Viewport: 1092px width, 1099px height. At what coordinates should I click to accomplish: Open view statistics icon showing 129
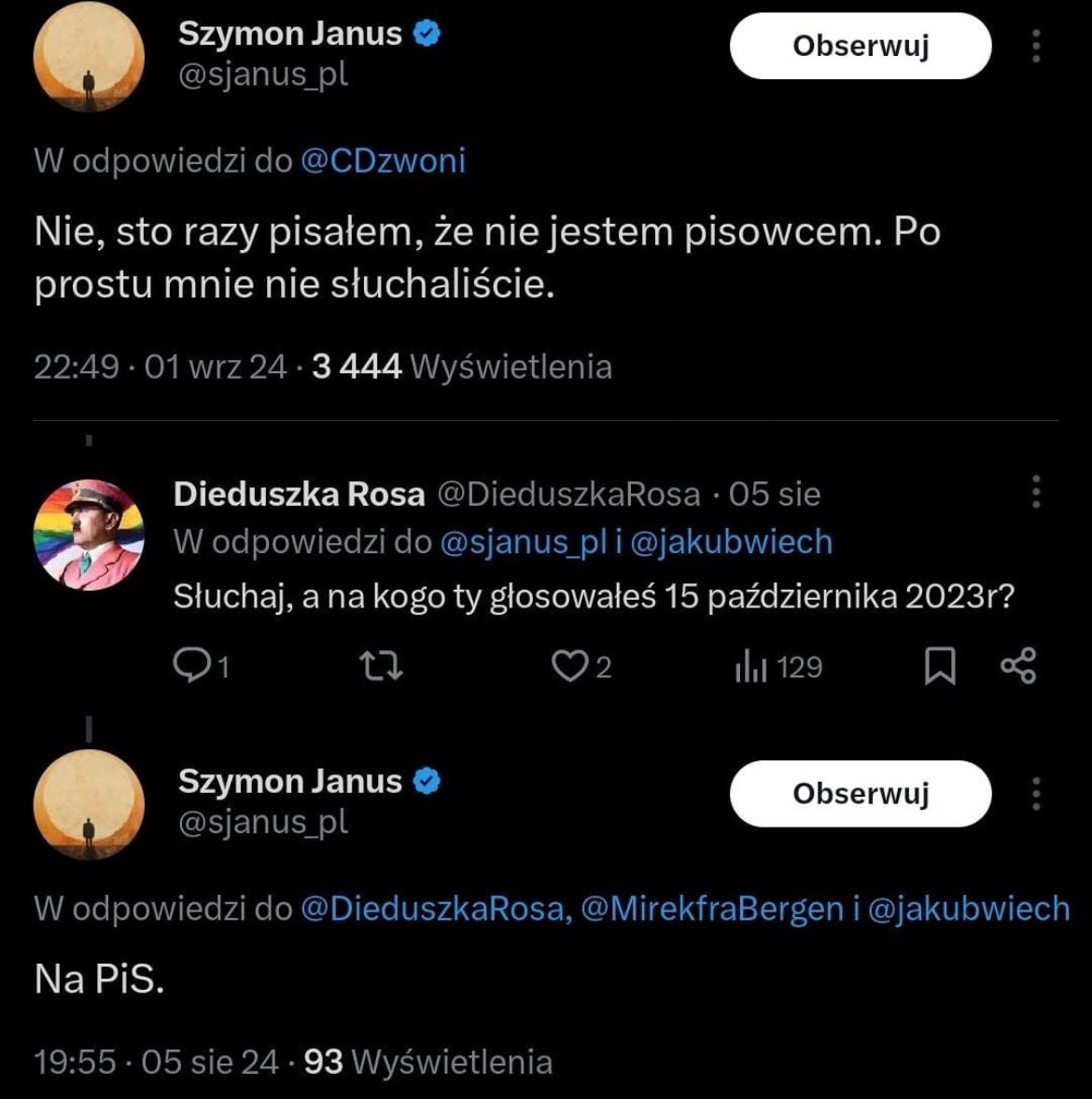tap(750, 667)
